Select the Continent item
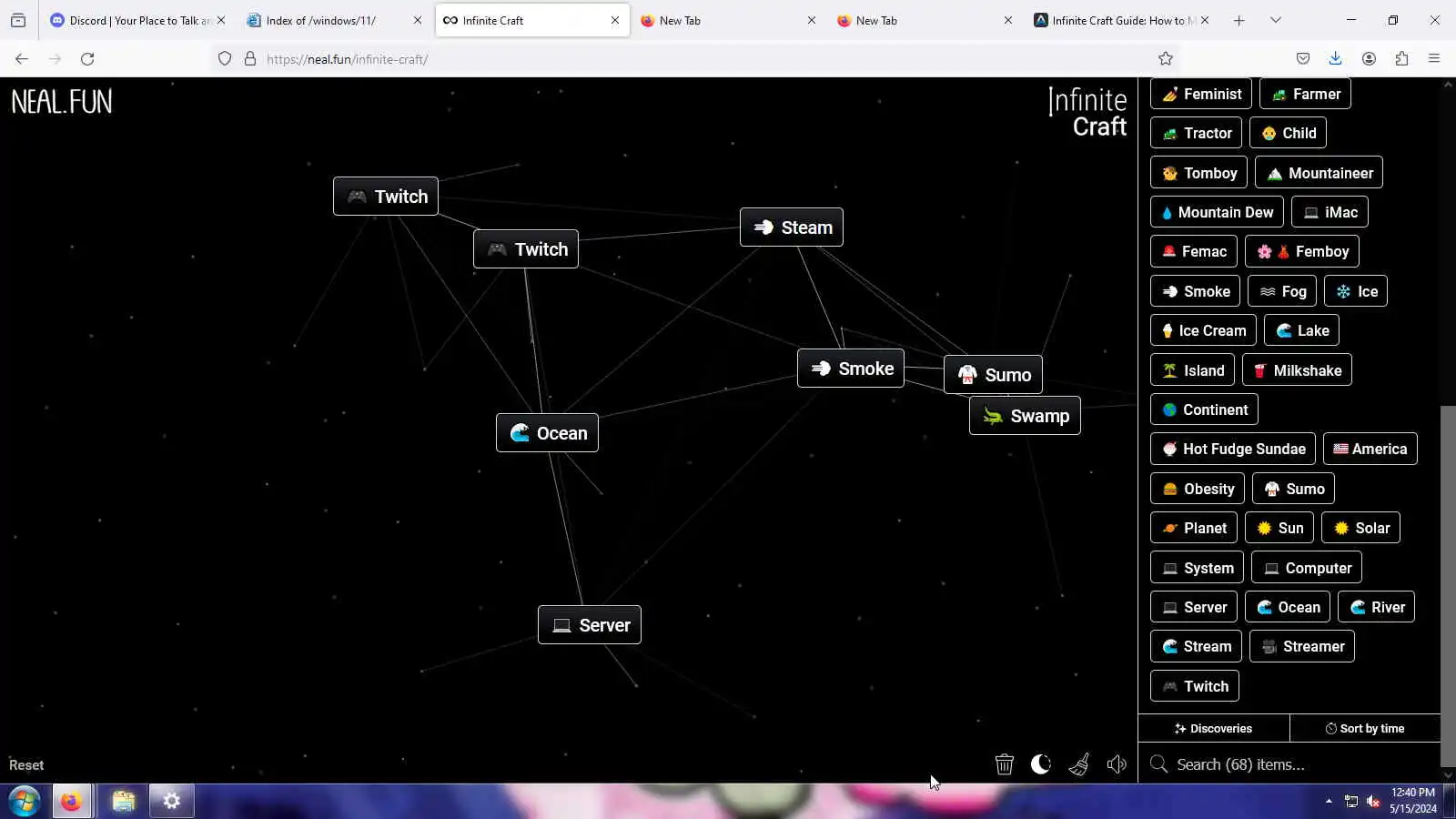Viewport: 1456px width, 819px height. click(1204, 409)
